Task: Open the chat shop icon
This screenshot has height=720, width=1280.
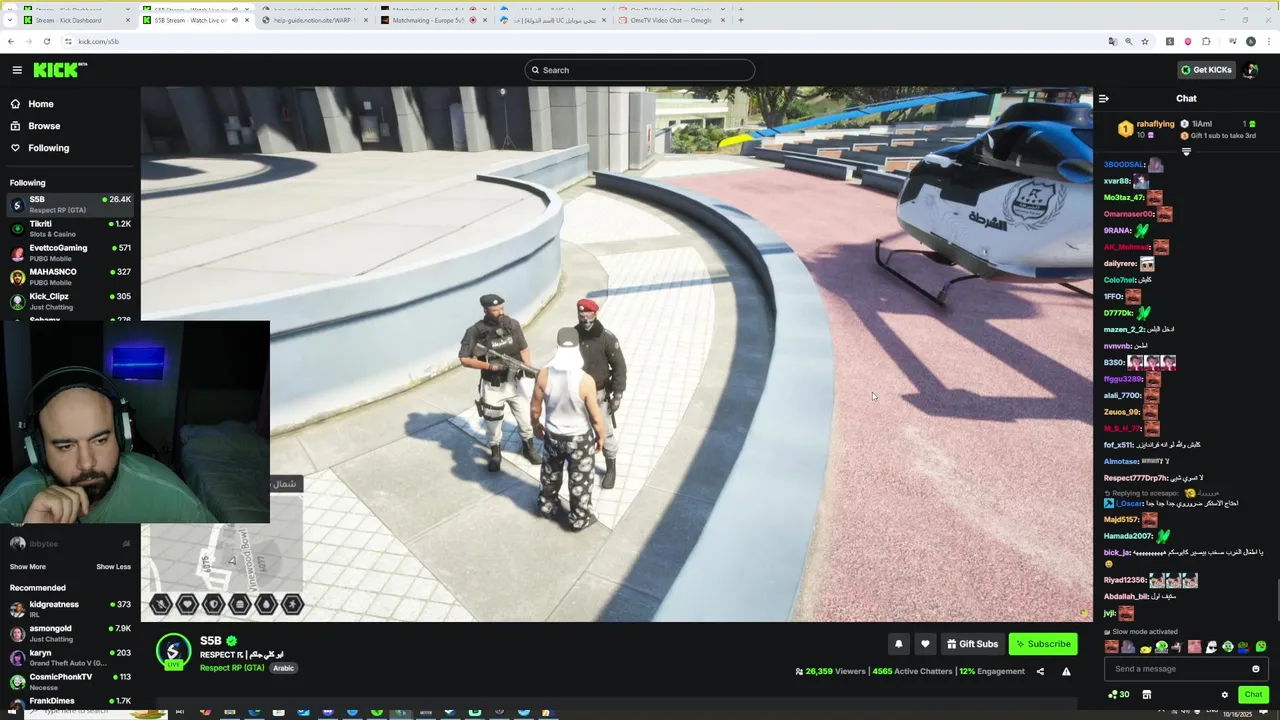Action: point(1147,695)
